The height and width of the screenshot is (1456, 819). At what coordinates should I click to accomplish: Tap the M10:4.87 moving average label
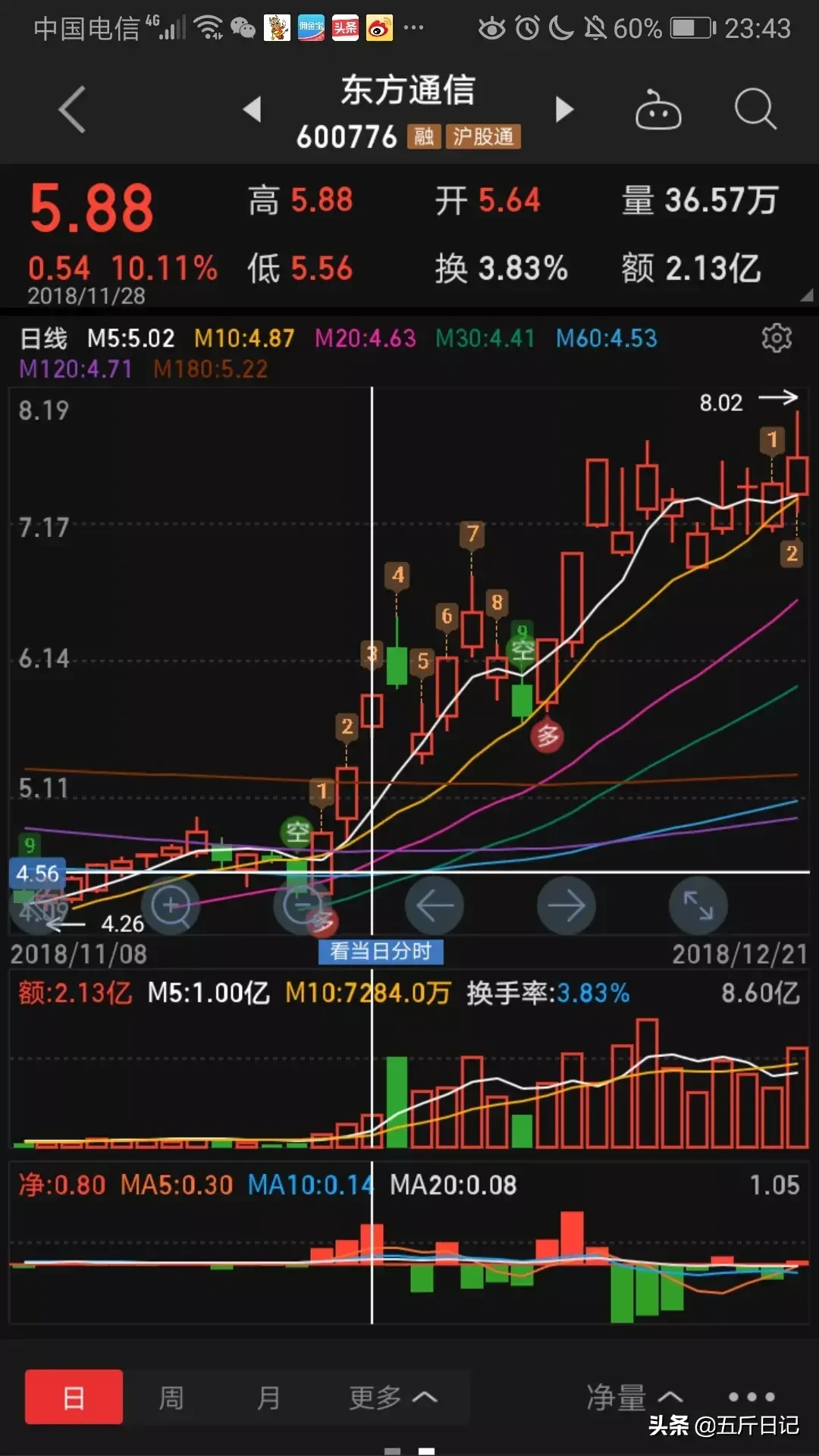[x=244, y=338]
